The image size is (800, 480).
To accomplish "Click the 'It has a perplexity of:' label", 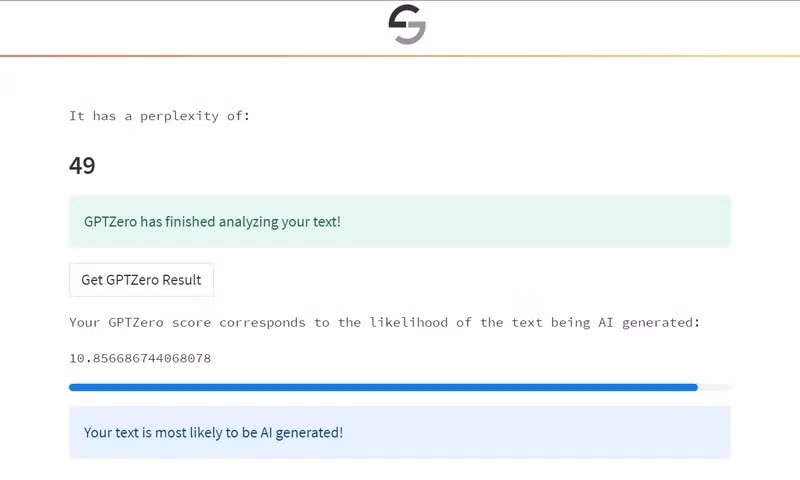I will [160, 116].
